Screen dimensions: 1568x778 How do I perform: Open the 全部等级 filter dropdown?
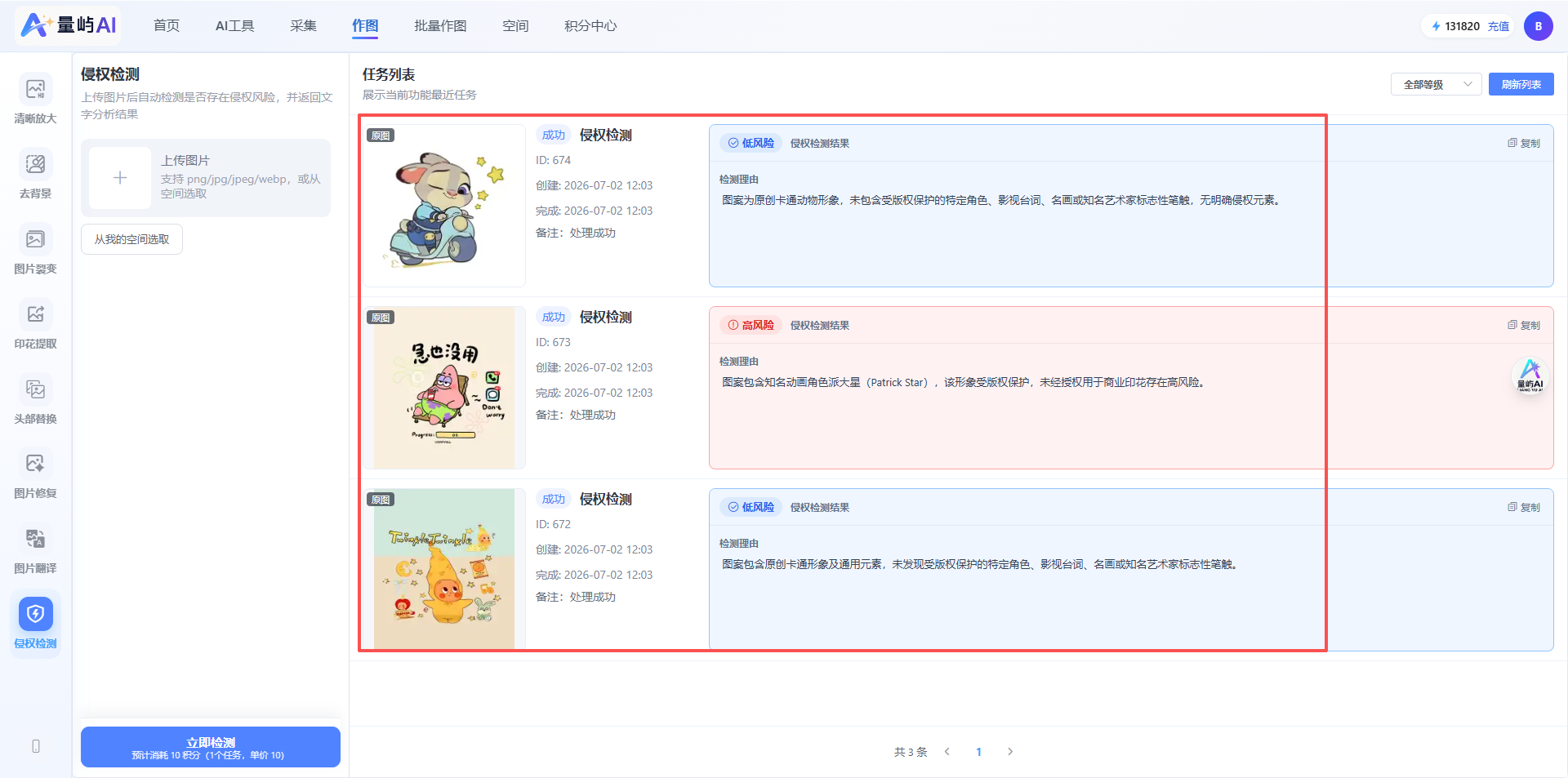click(x=1436, y=84)
